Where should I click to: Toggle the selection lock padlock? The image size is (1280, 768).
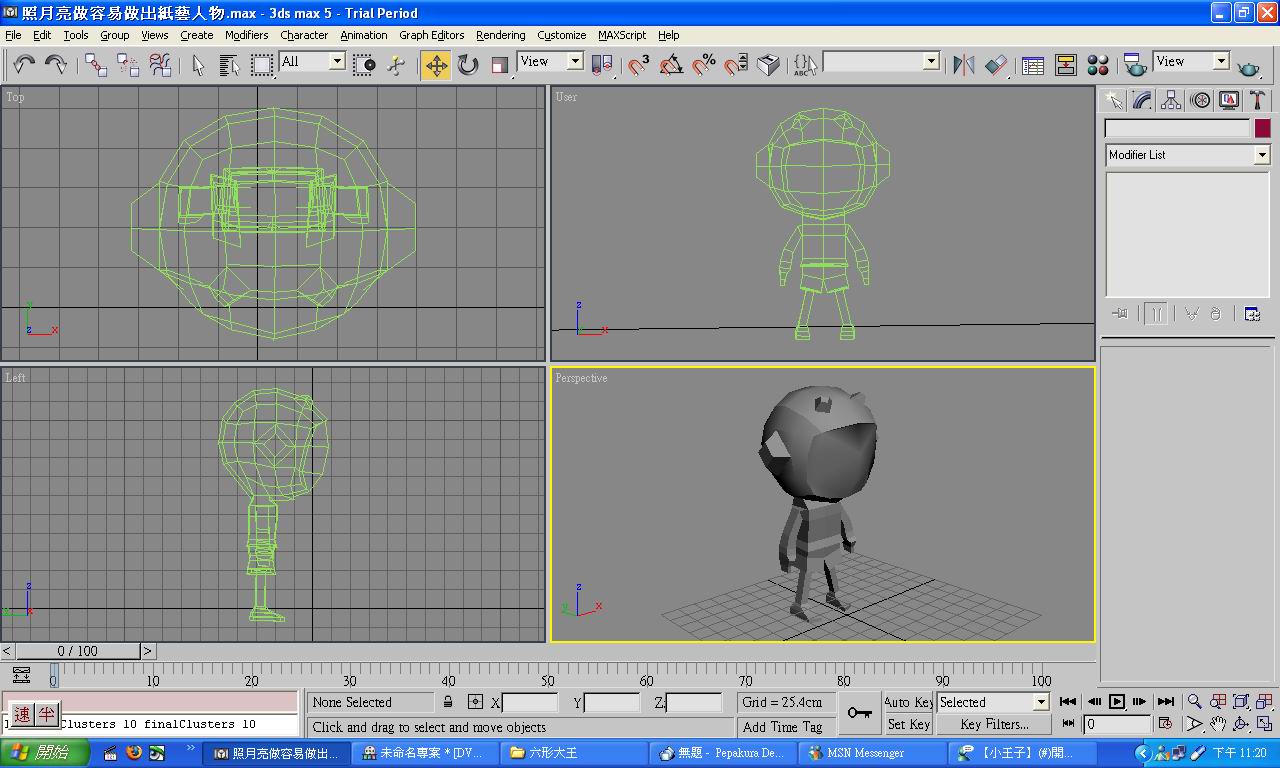pyautogui.click(x=448, y=702)
